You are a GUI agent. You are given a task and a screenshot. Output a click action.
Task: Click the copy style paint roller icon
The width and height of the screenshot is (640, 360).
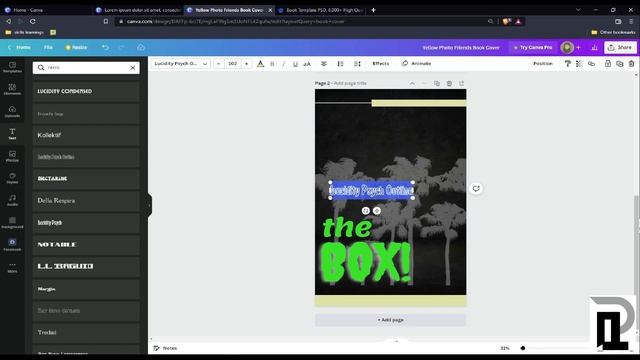[567, 64]
